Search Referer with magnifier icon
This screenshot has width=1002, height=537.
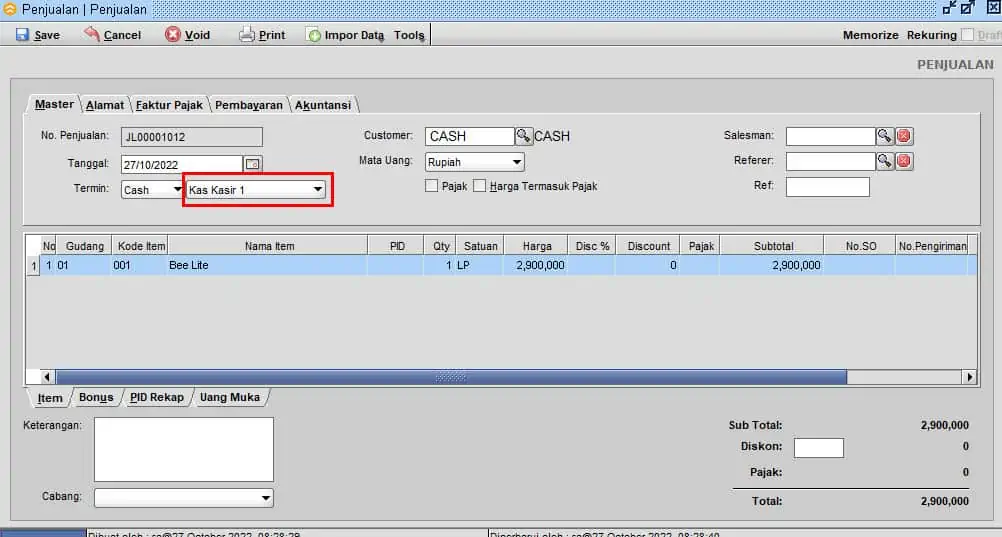(884, 161)
